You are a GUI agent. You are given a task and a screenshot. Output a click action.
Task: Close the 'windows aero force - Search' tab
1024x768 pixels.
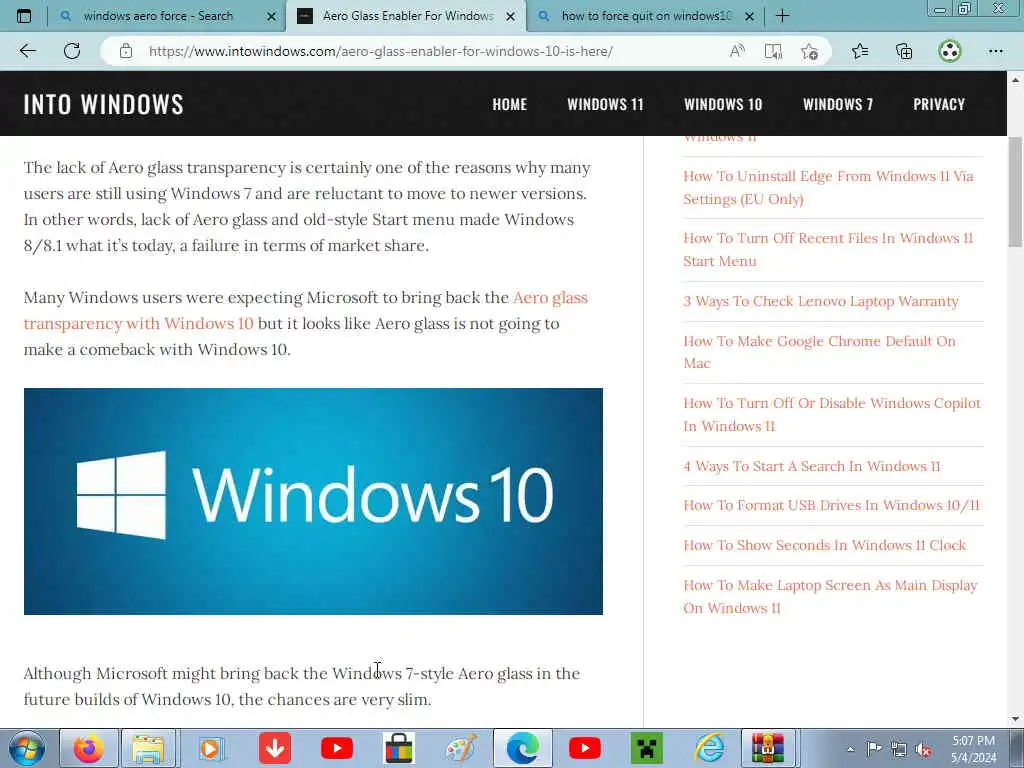coord(272,16)
